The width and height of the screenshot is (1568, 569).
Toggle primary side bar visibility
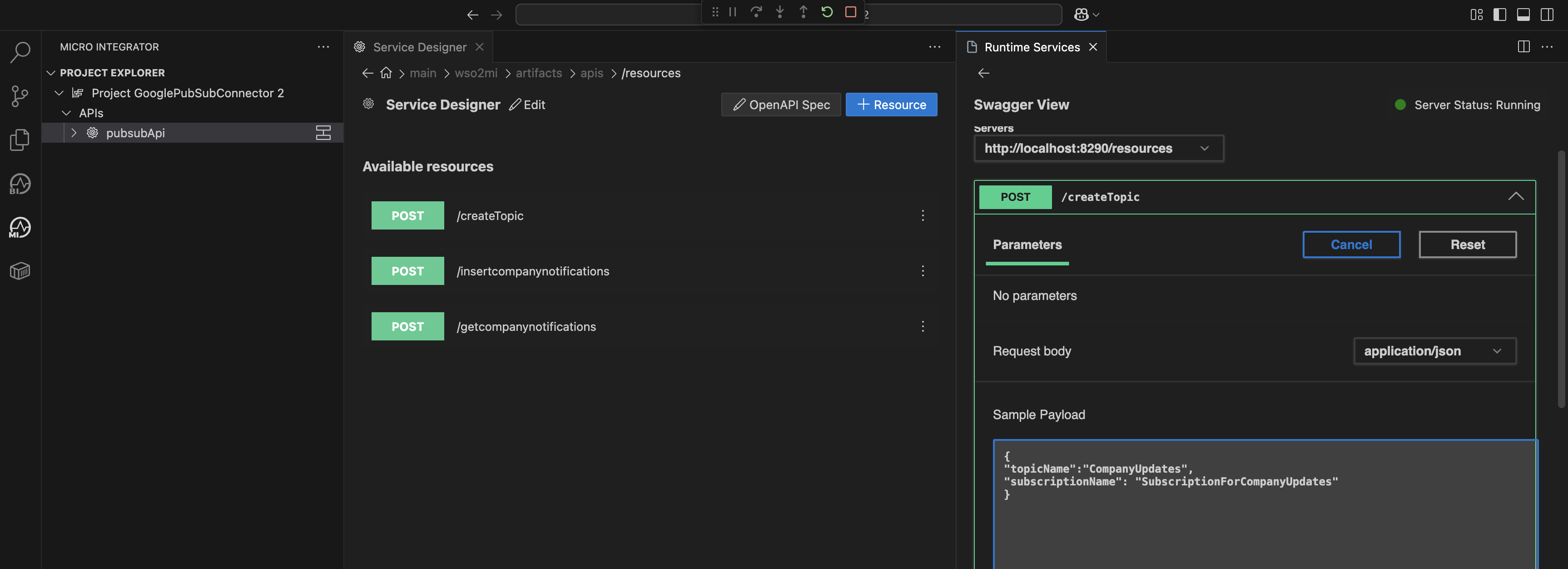coord(1500,15)
